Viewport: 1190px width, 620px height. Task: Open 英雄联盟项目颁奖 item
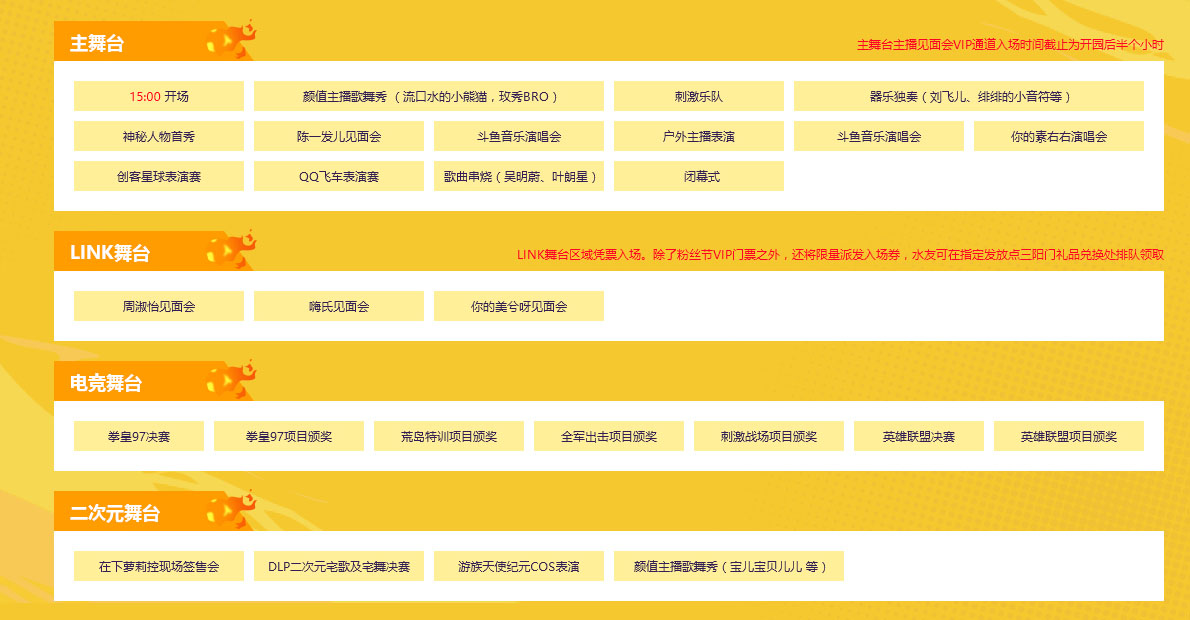tap(1069, 436)
